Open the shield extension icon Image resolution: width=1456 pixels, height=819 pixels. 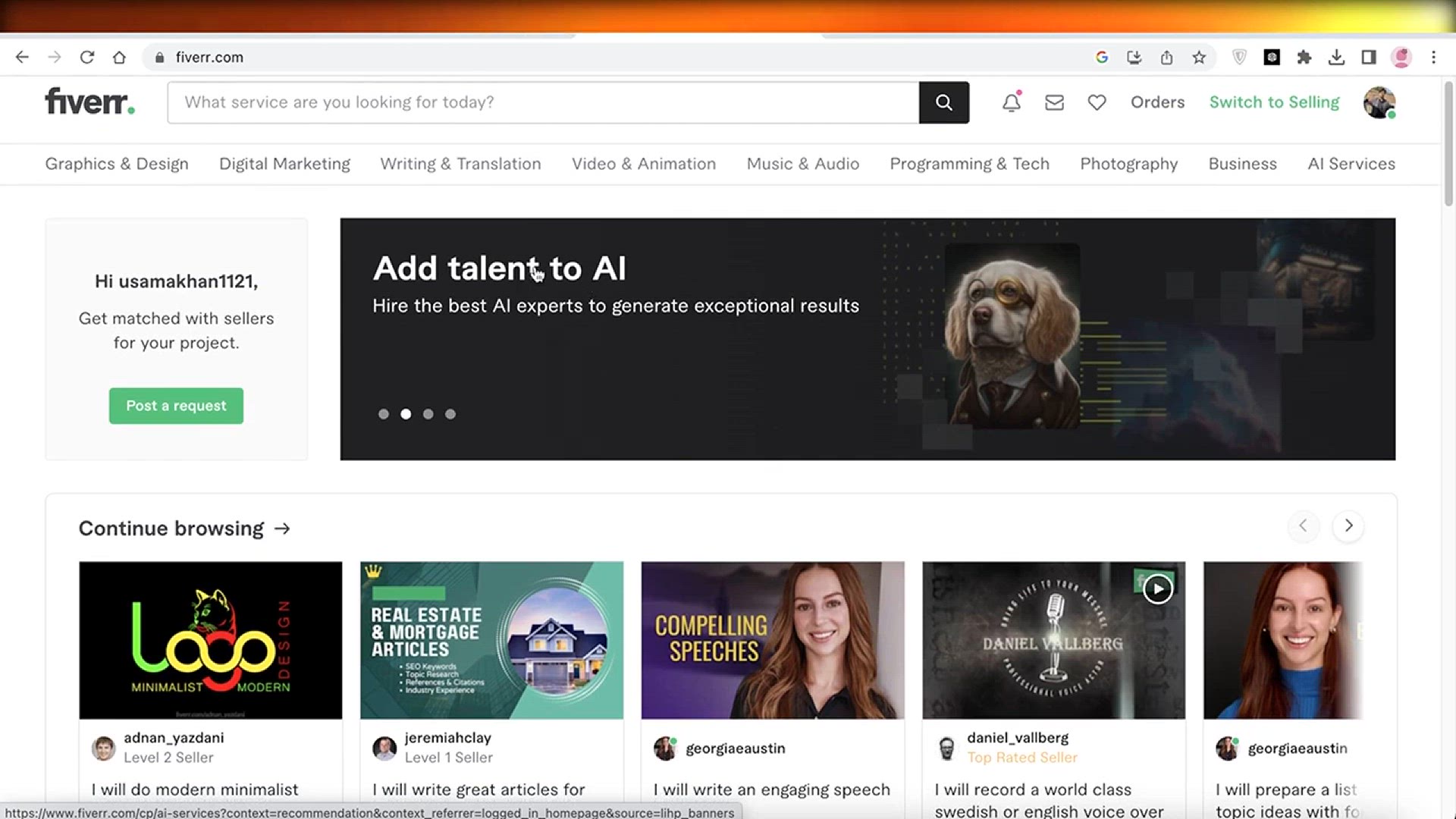pyautogui.click(x=1239, y=57)
